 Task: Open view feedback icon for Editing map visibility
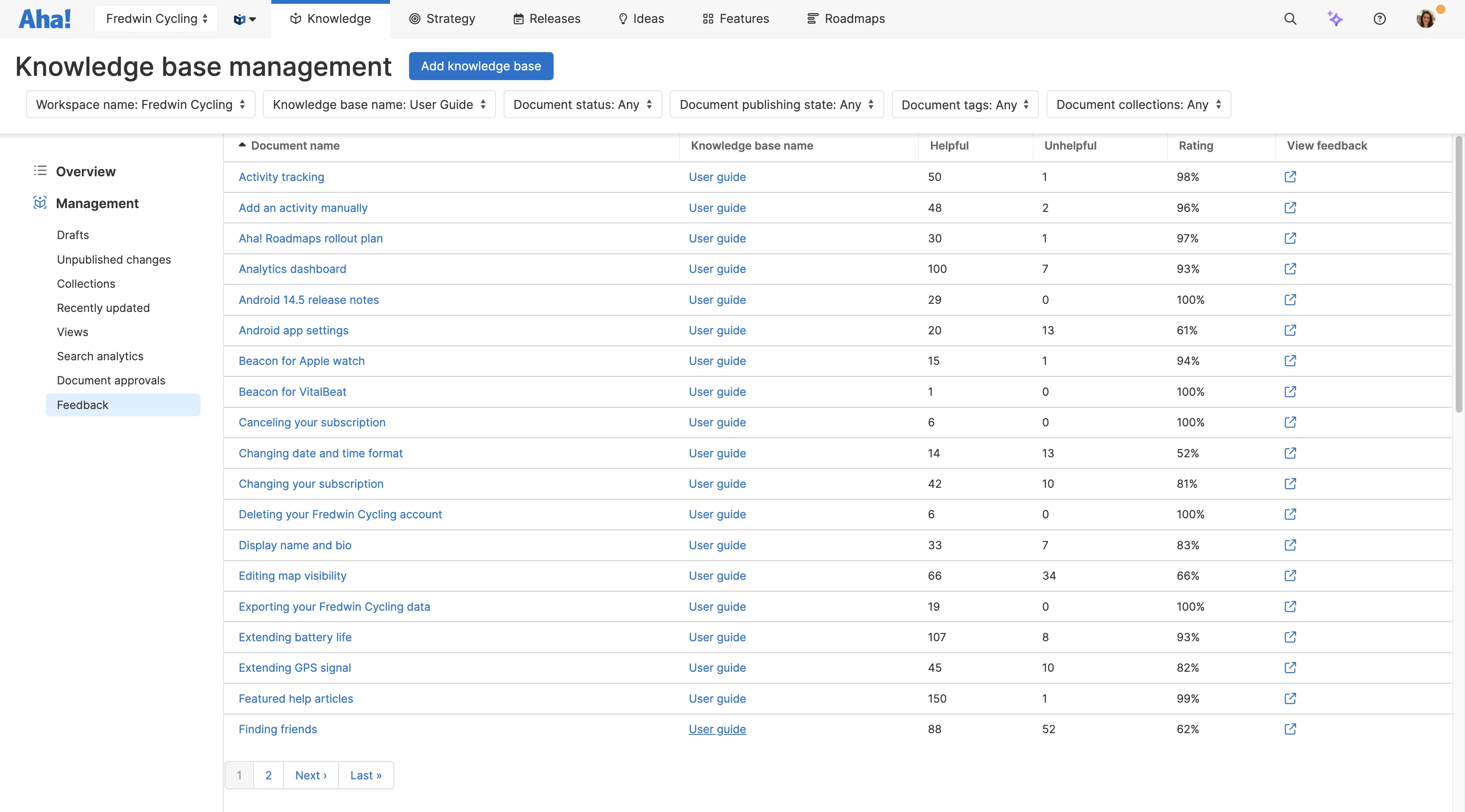click(1290, 576)
